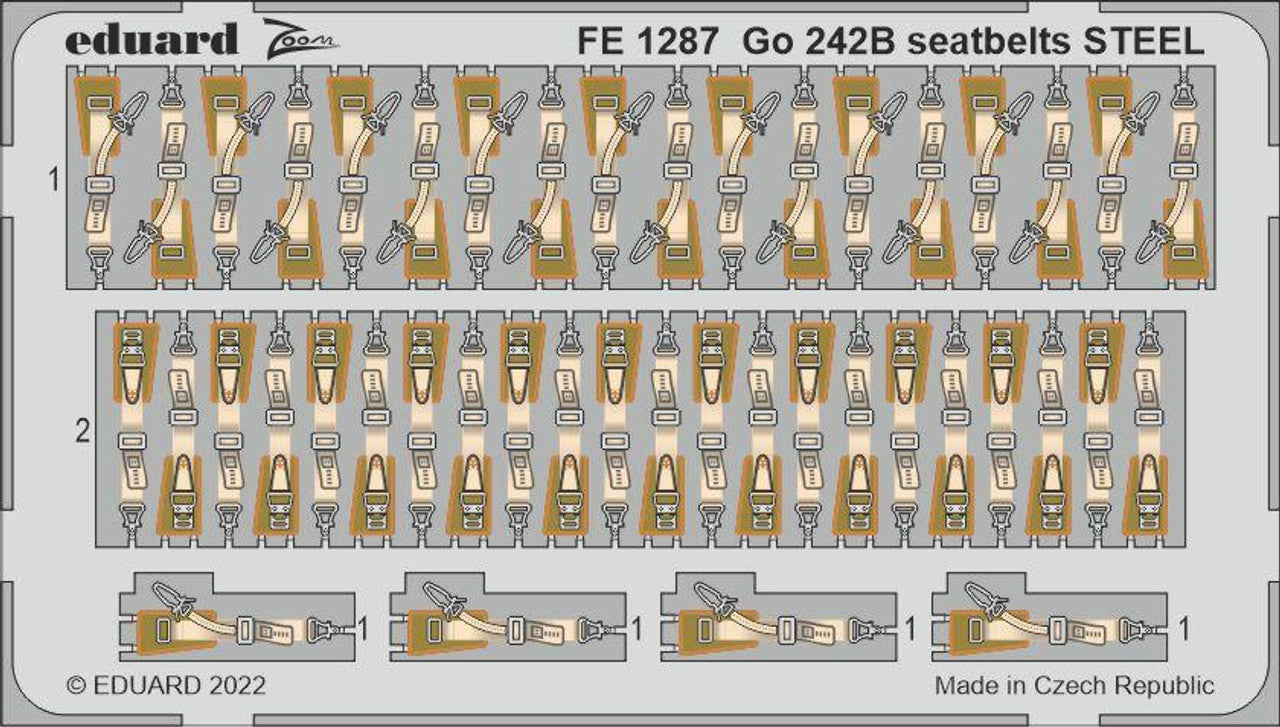This screenshot has height=727, width=1280.
Task: Click the row label number 2 at left
Action: pyautogui.click(x=82, y=432)
